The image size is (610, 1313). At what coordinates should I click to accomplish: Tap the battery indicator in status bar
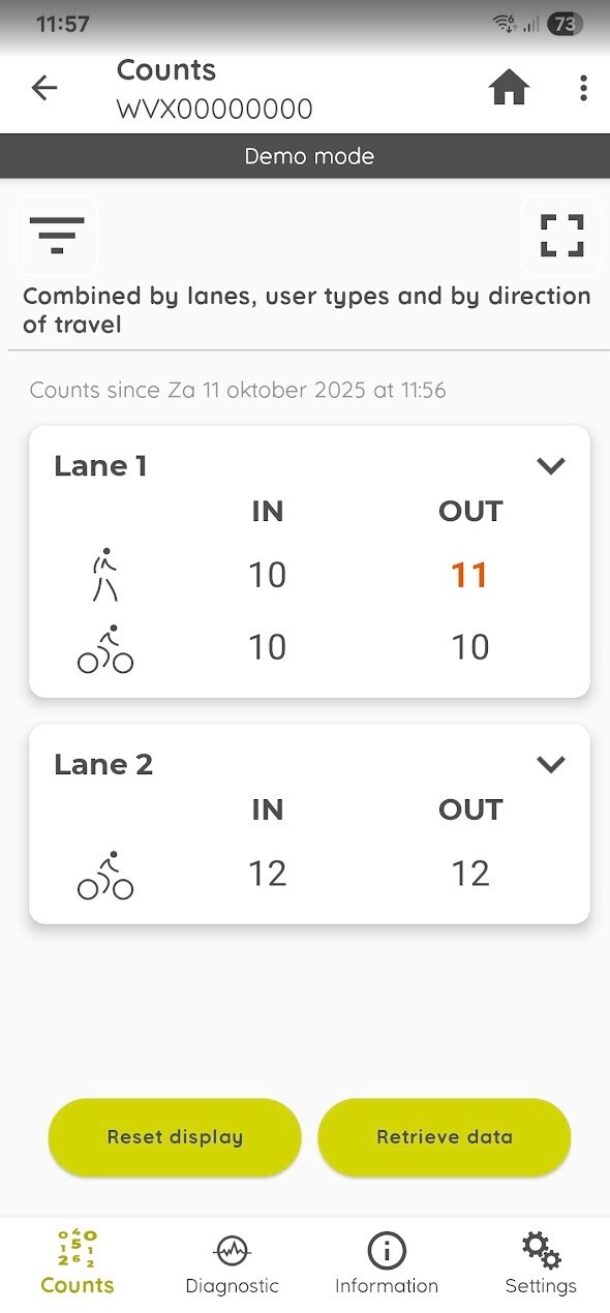tap(565, 24)
